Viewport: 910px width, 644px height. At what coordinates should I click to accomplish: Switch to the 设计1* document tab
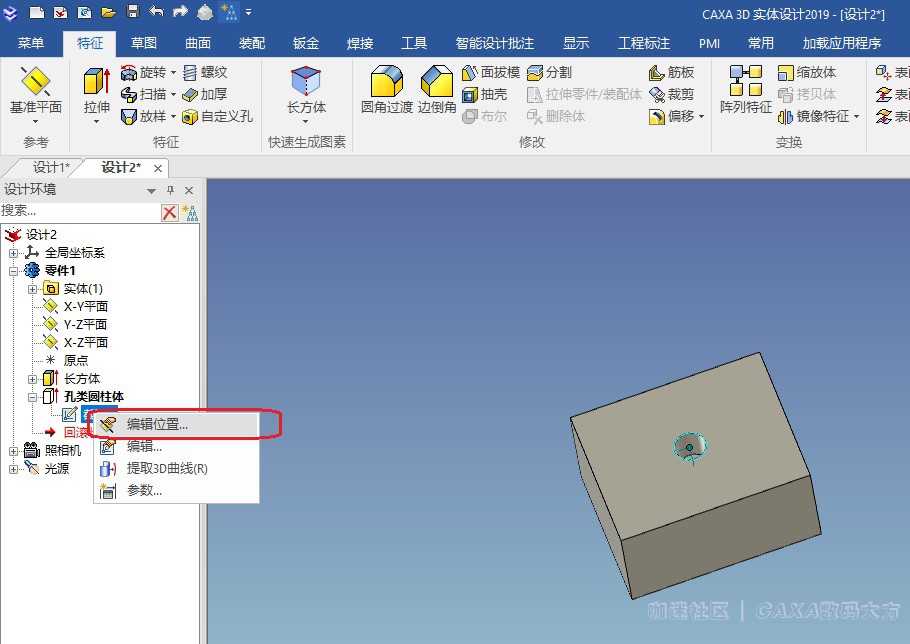(51, 167)
